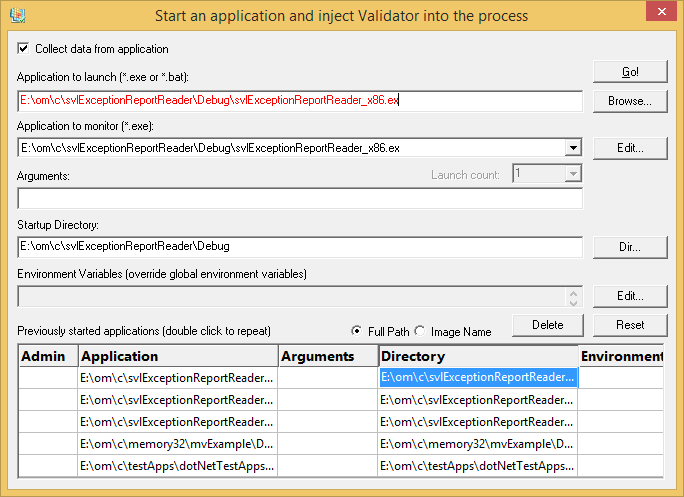Select third row Application svlExceptionReportReader cell
The image size is (684, 497).
point(178,422)
